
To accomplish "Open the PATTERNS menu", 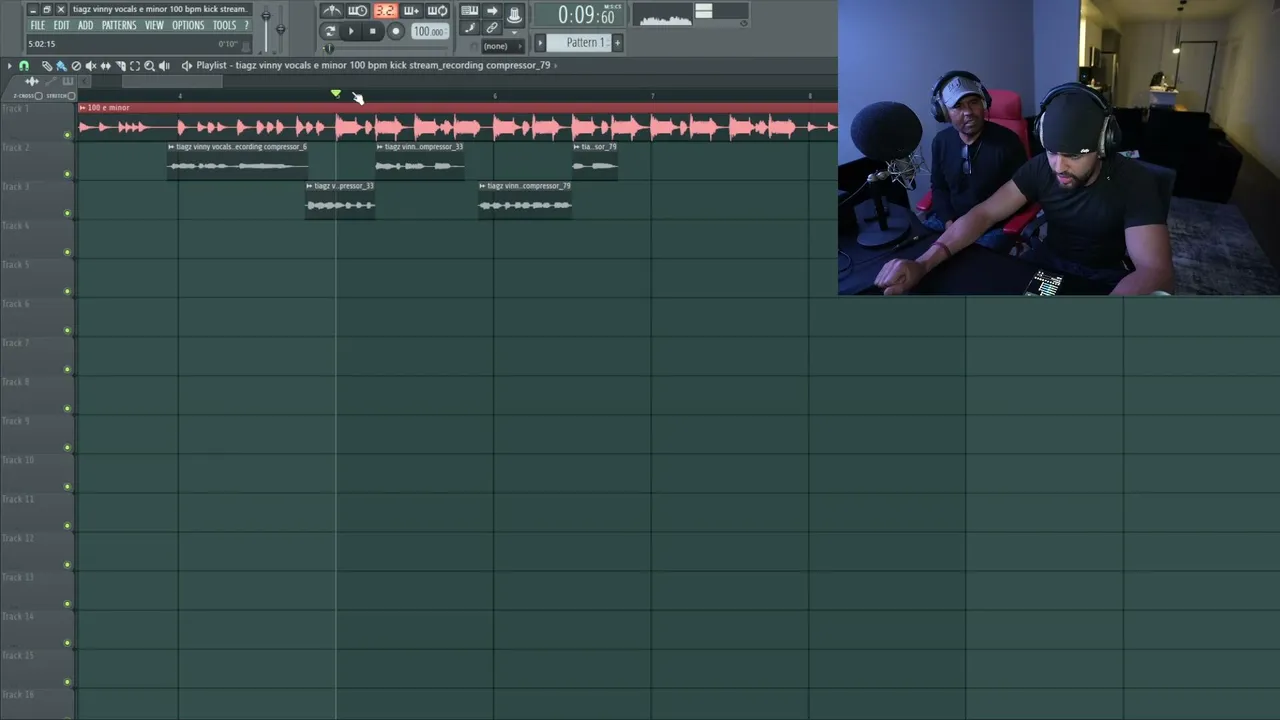I will click(119, 25).
